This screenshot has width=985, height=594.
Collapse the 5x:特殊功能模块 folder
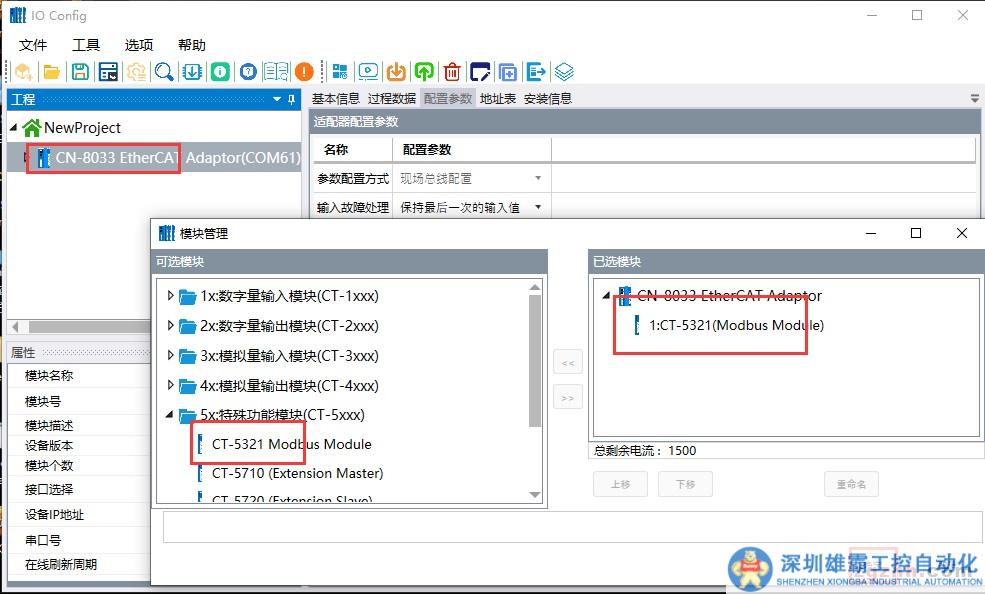(170, 415)
